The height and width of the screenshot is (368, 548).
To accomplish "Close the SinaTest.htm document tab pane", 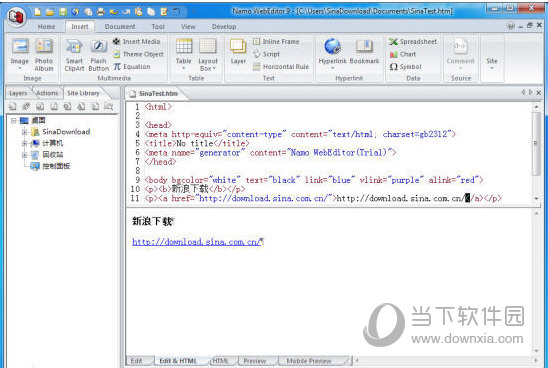I will pyautogui.click(x=539, y=93).
